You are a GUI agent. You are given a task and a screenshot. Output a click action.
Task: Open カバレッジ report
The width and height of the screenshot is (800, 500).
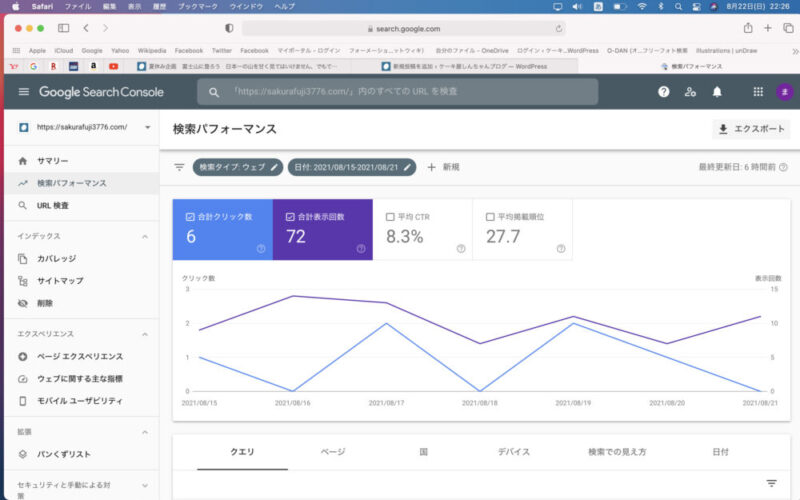tap(82, 259)
